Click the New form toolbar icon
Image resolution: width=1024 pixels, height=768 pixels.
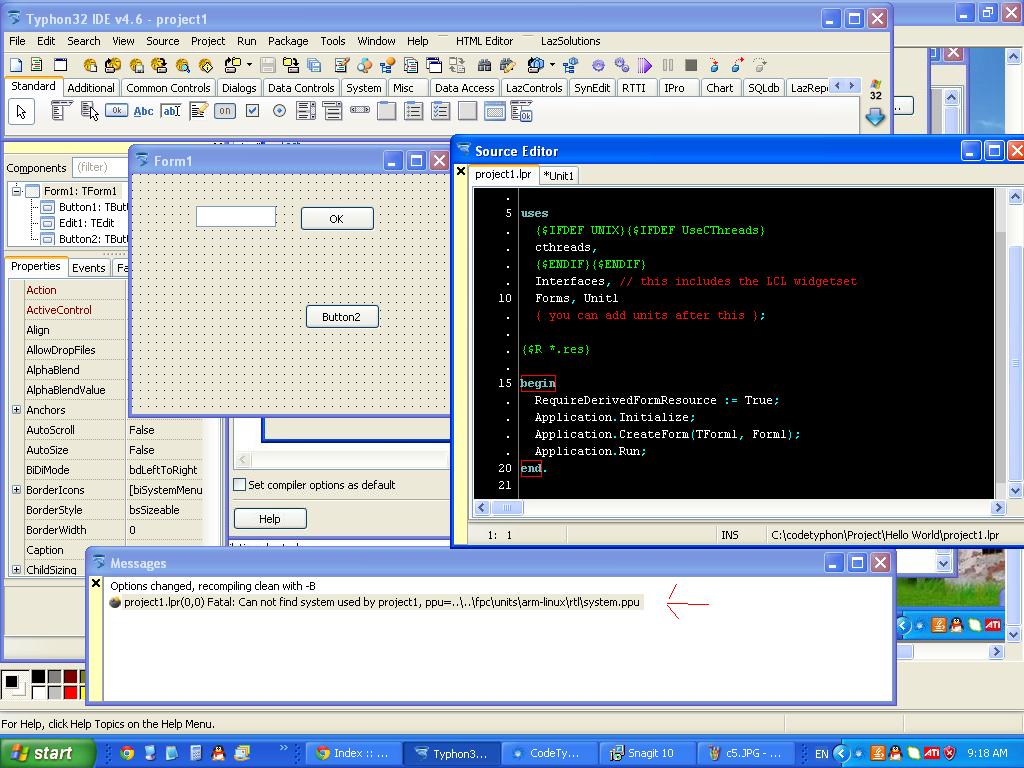point(60,65)
